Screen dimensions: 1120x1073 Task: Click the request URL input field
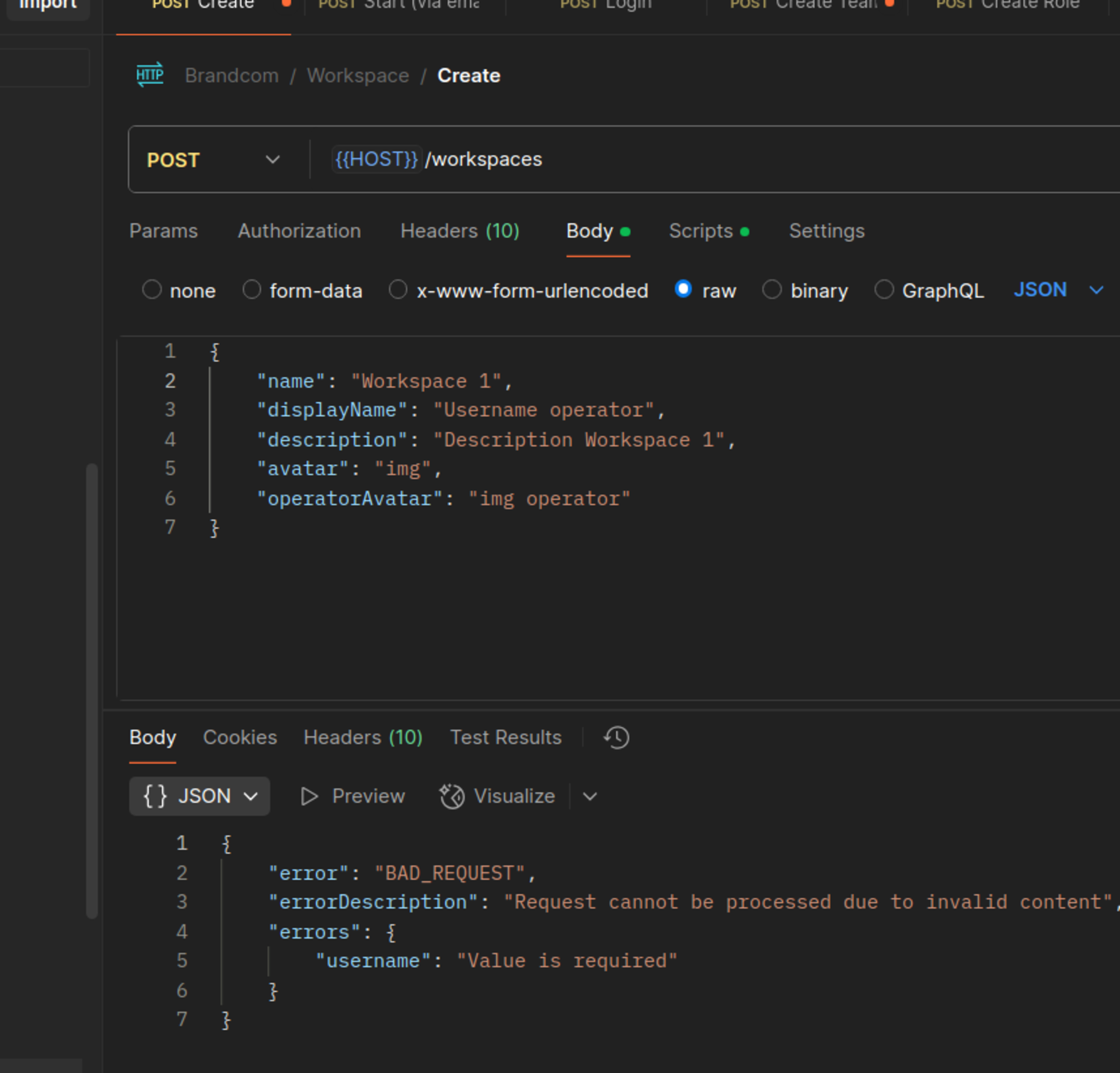[x=743, y=160]
